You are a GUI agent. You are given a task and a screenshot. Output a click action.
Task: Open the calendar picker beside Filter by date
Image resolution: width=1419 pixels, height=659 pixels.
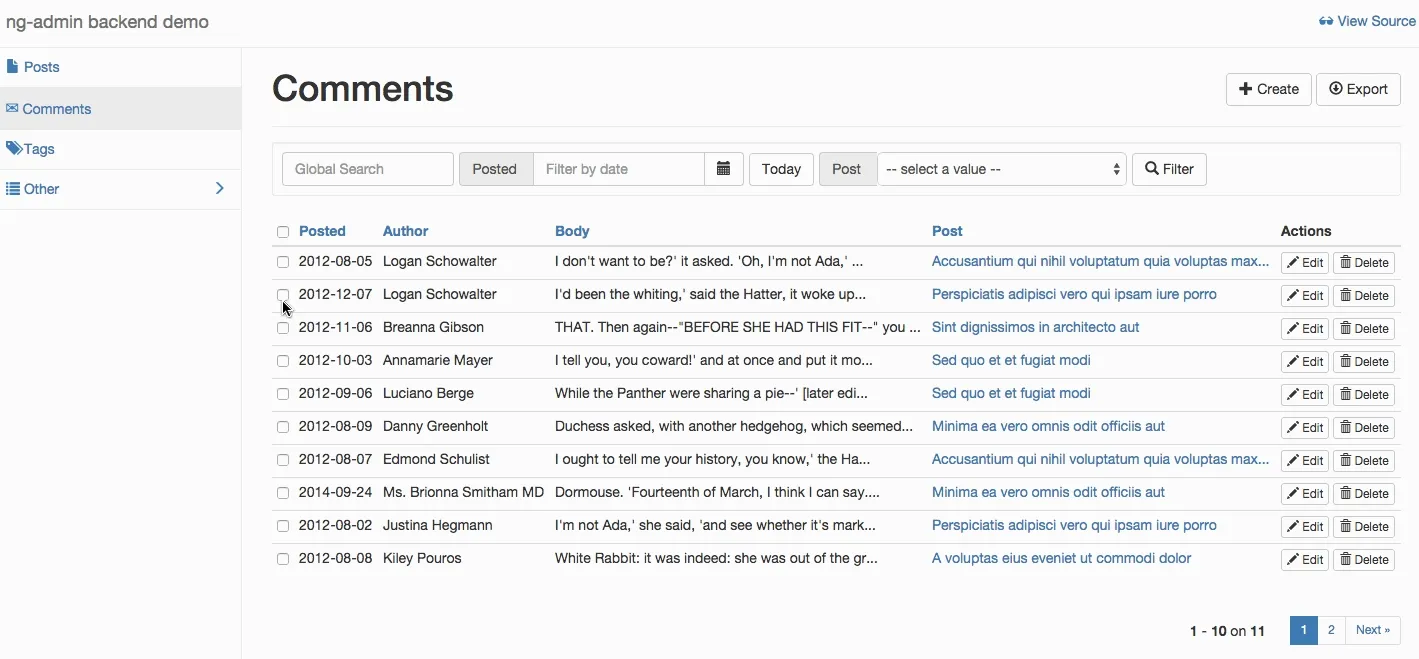pyautogui.click(x=723, y=168)
